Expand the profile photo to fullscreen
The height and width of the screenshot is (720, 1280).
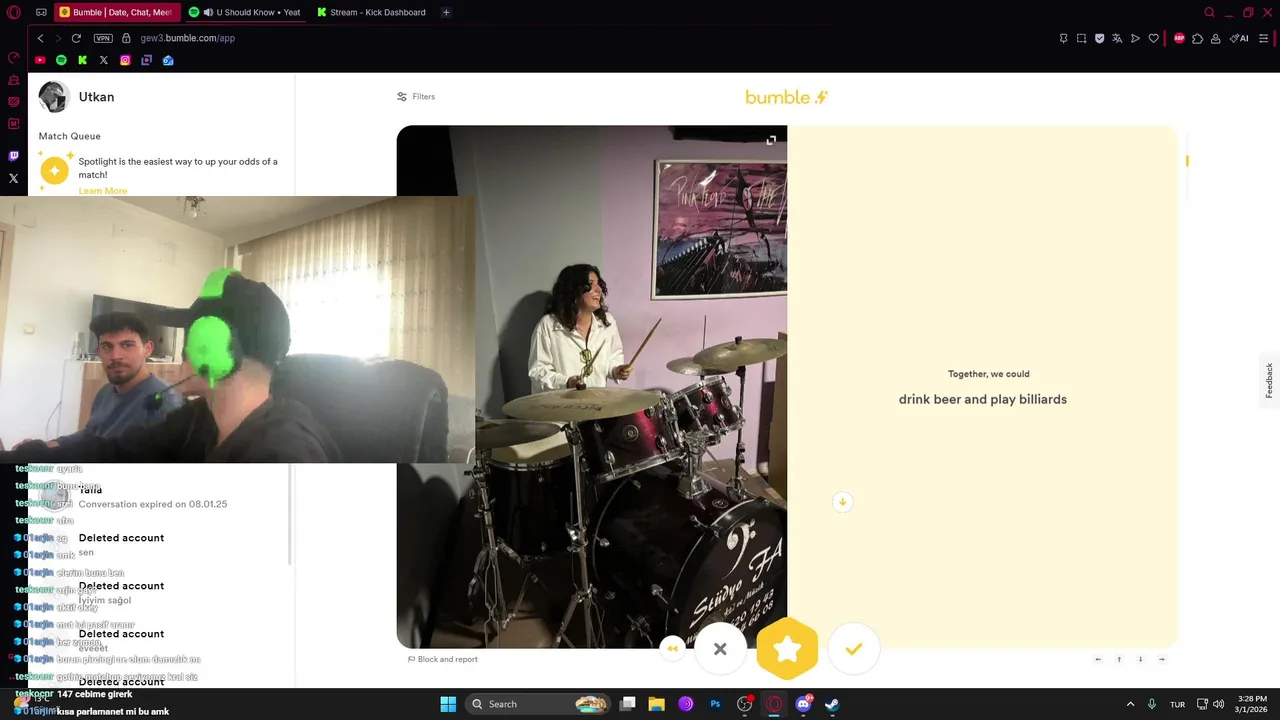[x=771, y=140]
